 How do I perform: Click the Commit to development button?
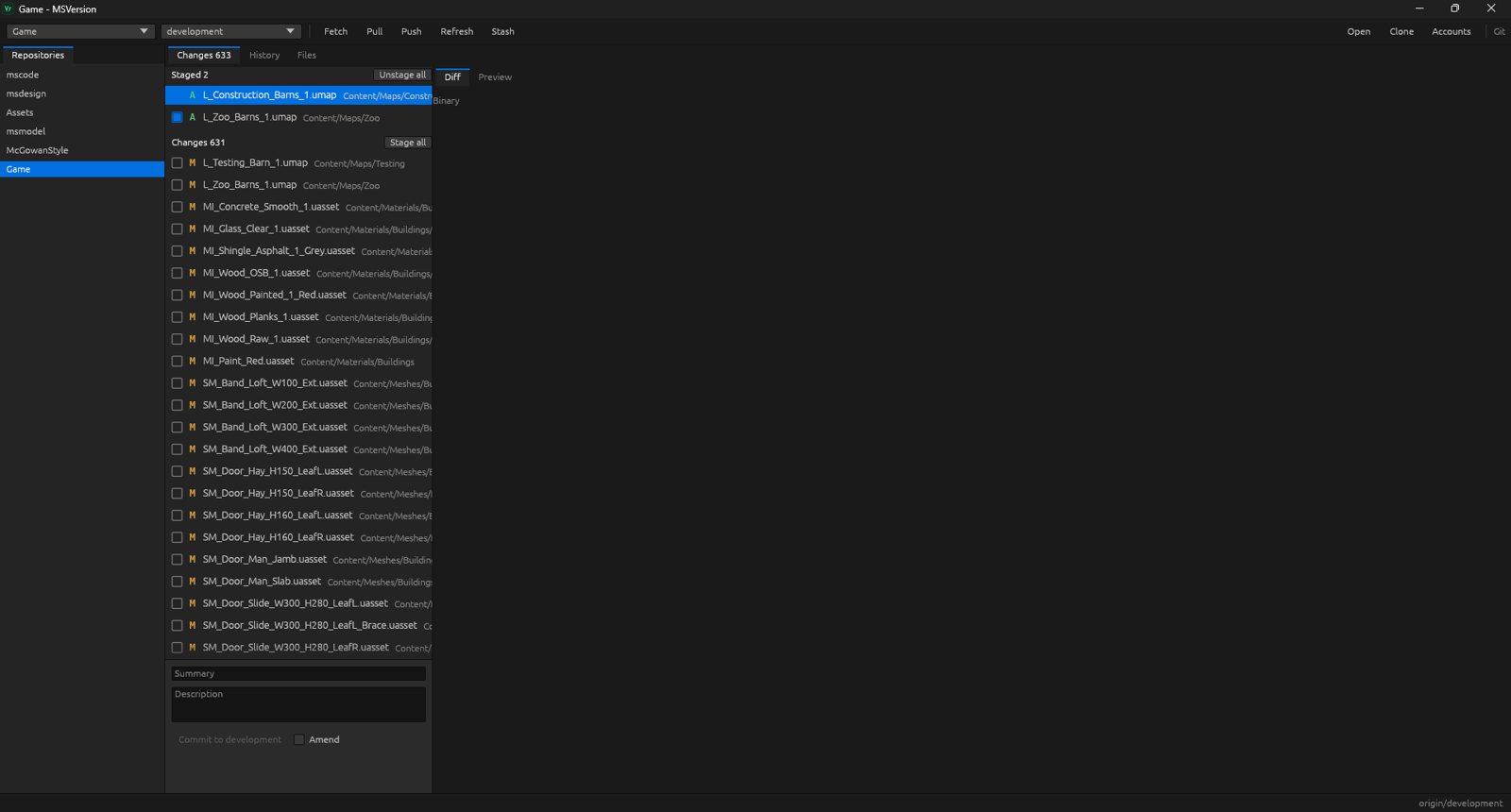[229, 739]
